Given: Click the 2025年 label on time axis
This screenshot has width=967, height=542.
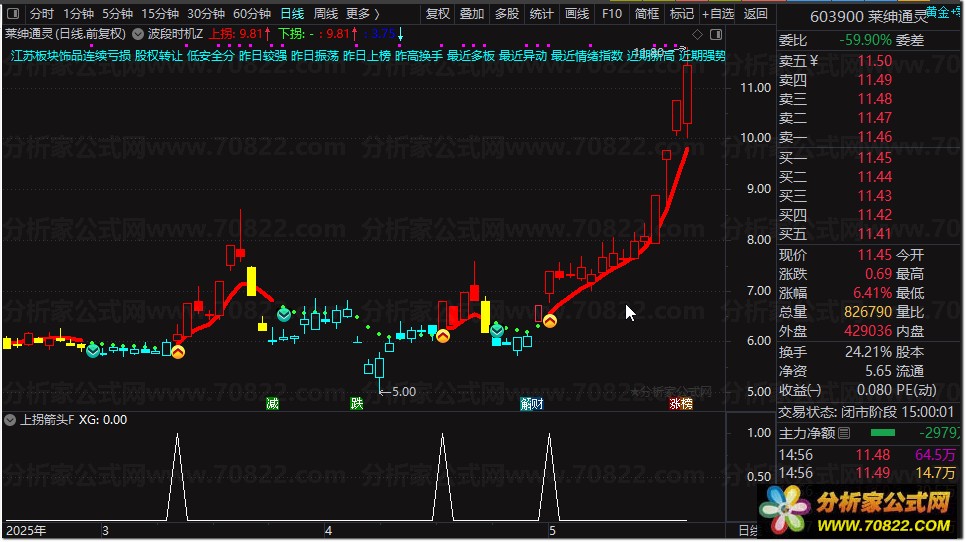Looking at the screenshot, I should (x=26, y=531).
